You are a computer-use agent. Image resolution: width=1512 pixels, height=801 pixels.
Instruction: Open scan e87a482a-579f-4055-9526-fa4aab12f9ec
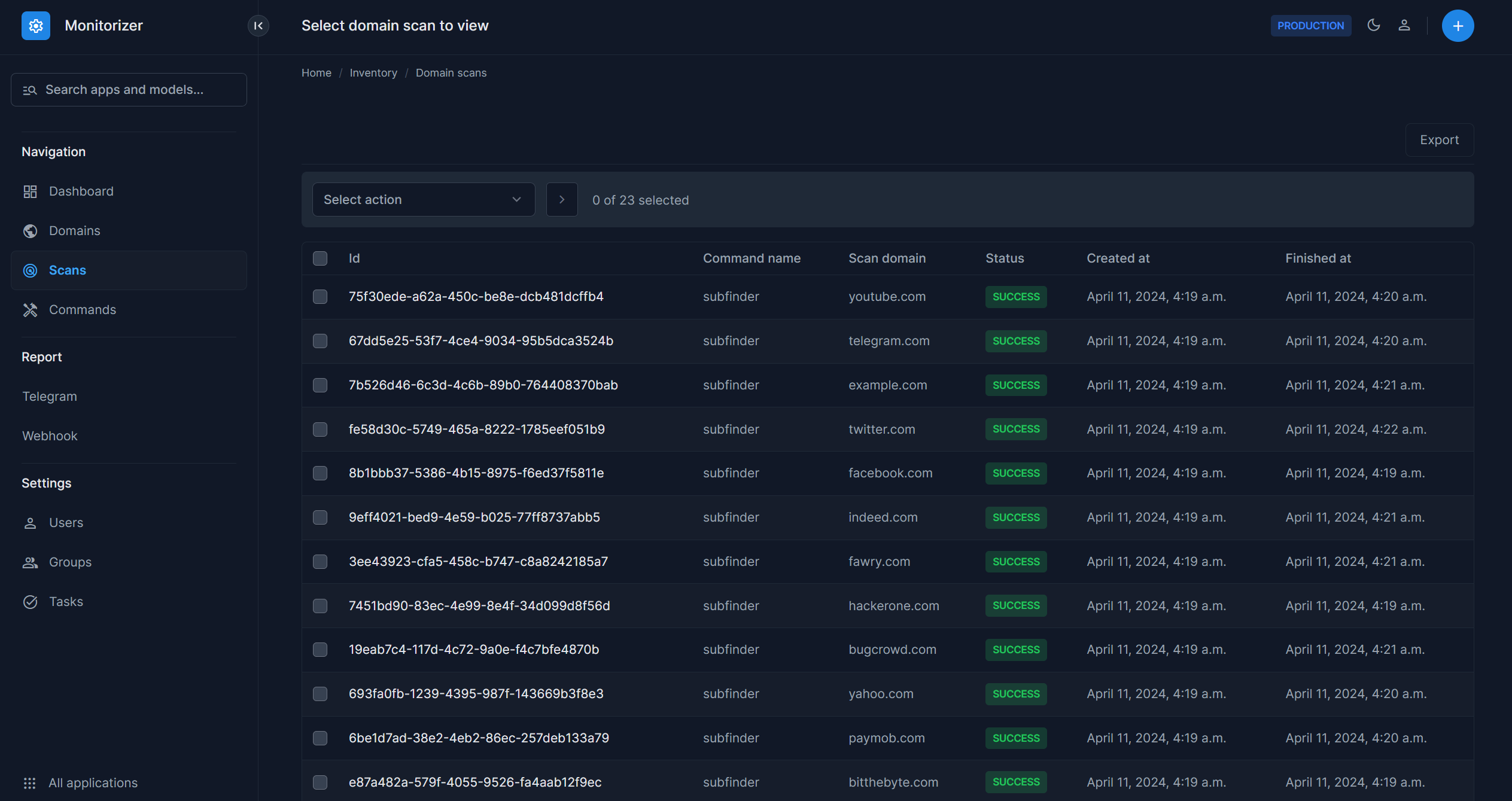pyautogui.click(x=475, y=782)
